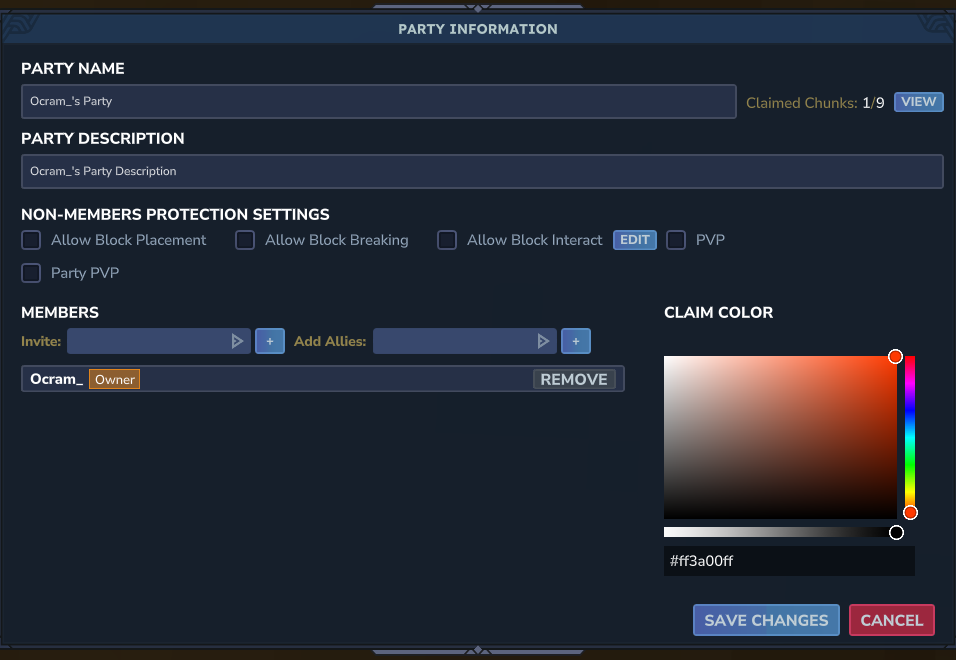The width and height of the screenshot is (956, 660).
Task: Expand the Invite player dropdown arrow
Action: 237,341
